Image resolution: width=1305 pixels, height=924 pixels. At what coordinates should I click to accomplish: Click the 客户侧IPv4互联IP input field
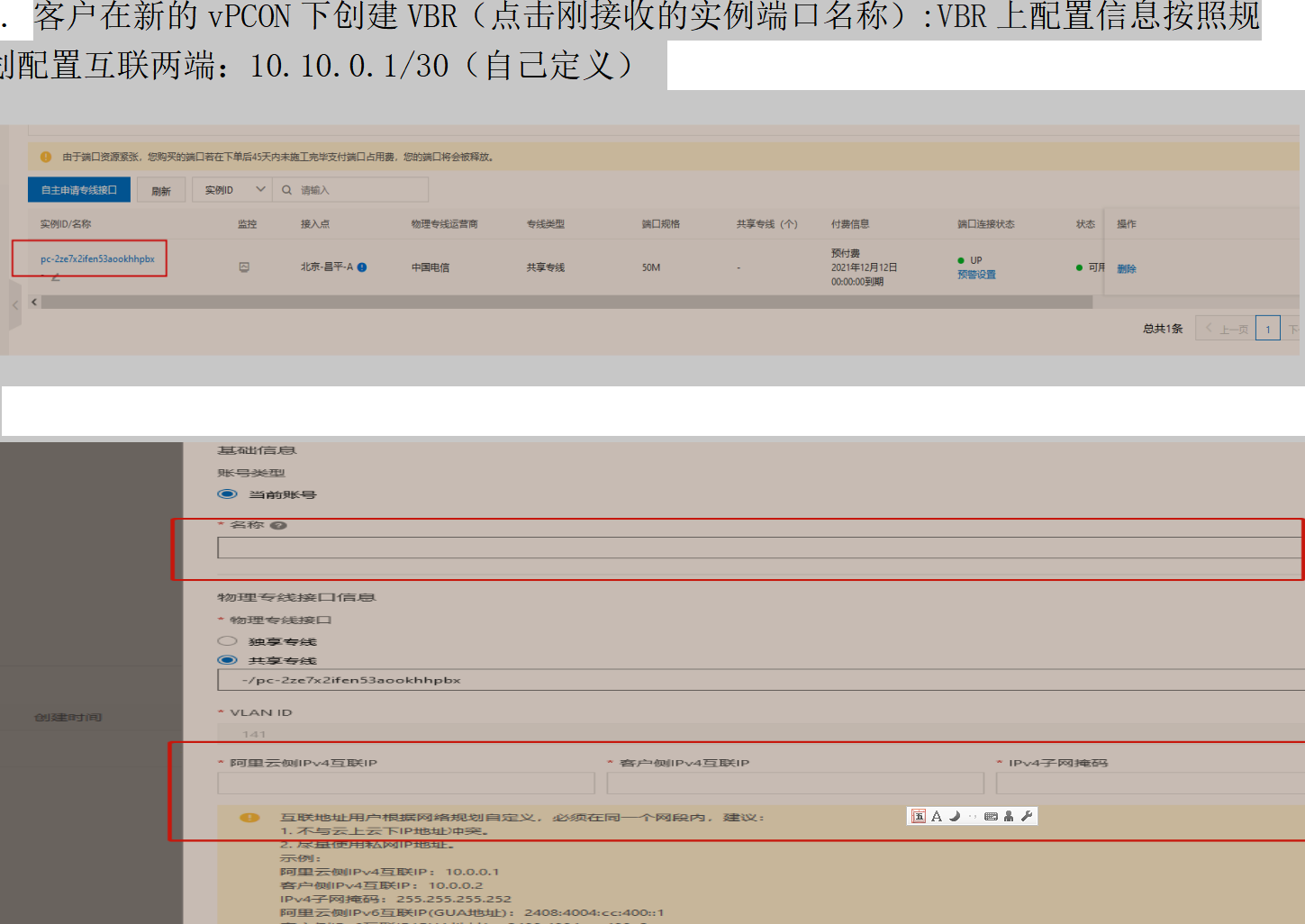(x=795, y=784)
